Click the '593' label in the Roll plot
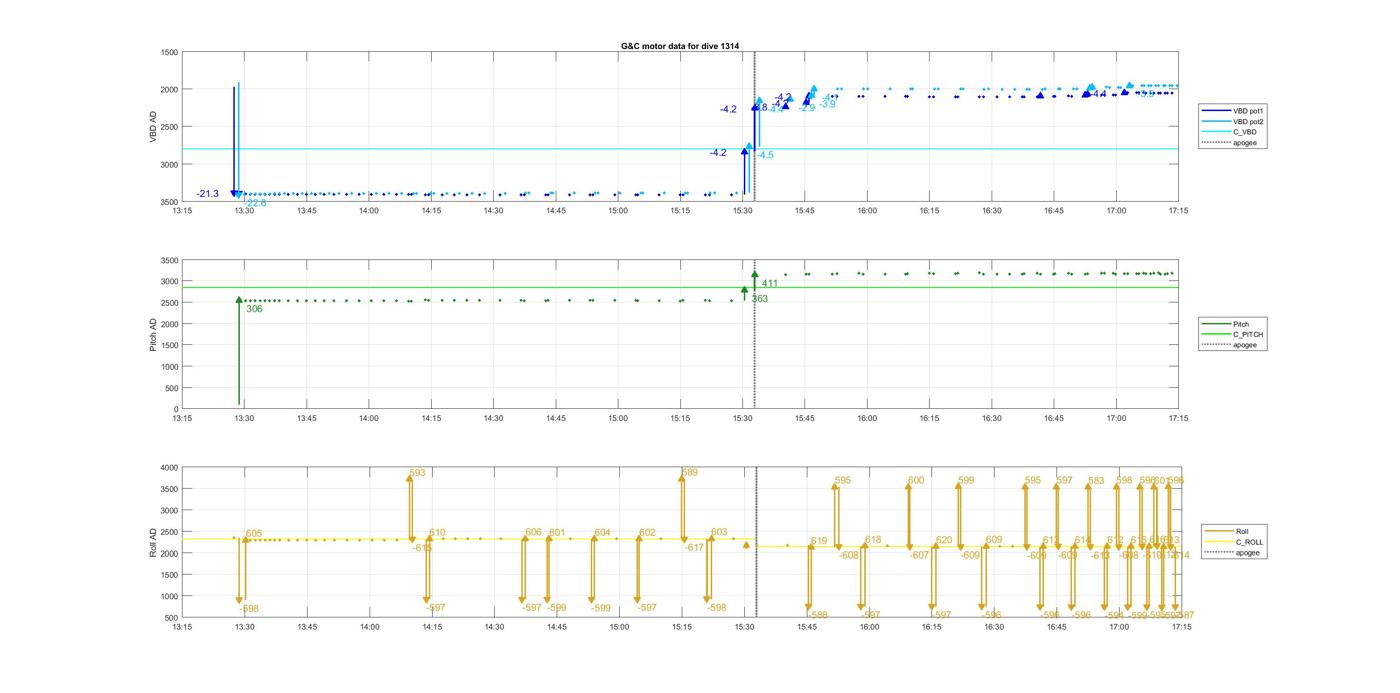The width and height of the screenshot is (1400, 693). pos(417,473)
